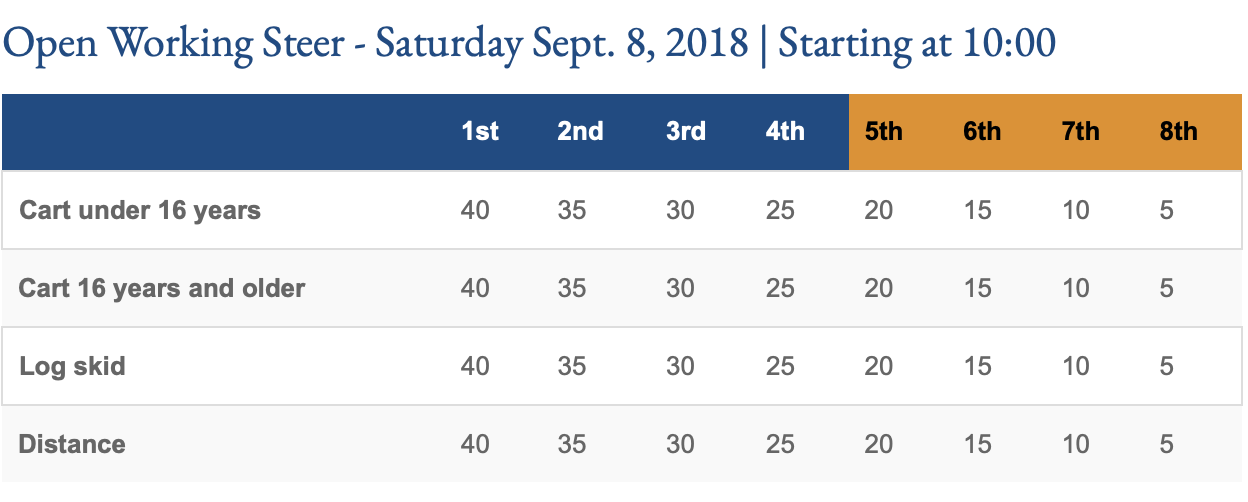Click 10 in the Log skid row
The image size is (1248, 502).
click(1076, 366)
